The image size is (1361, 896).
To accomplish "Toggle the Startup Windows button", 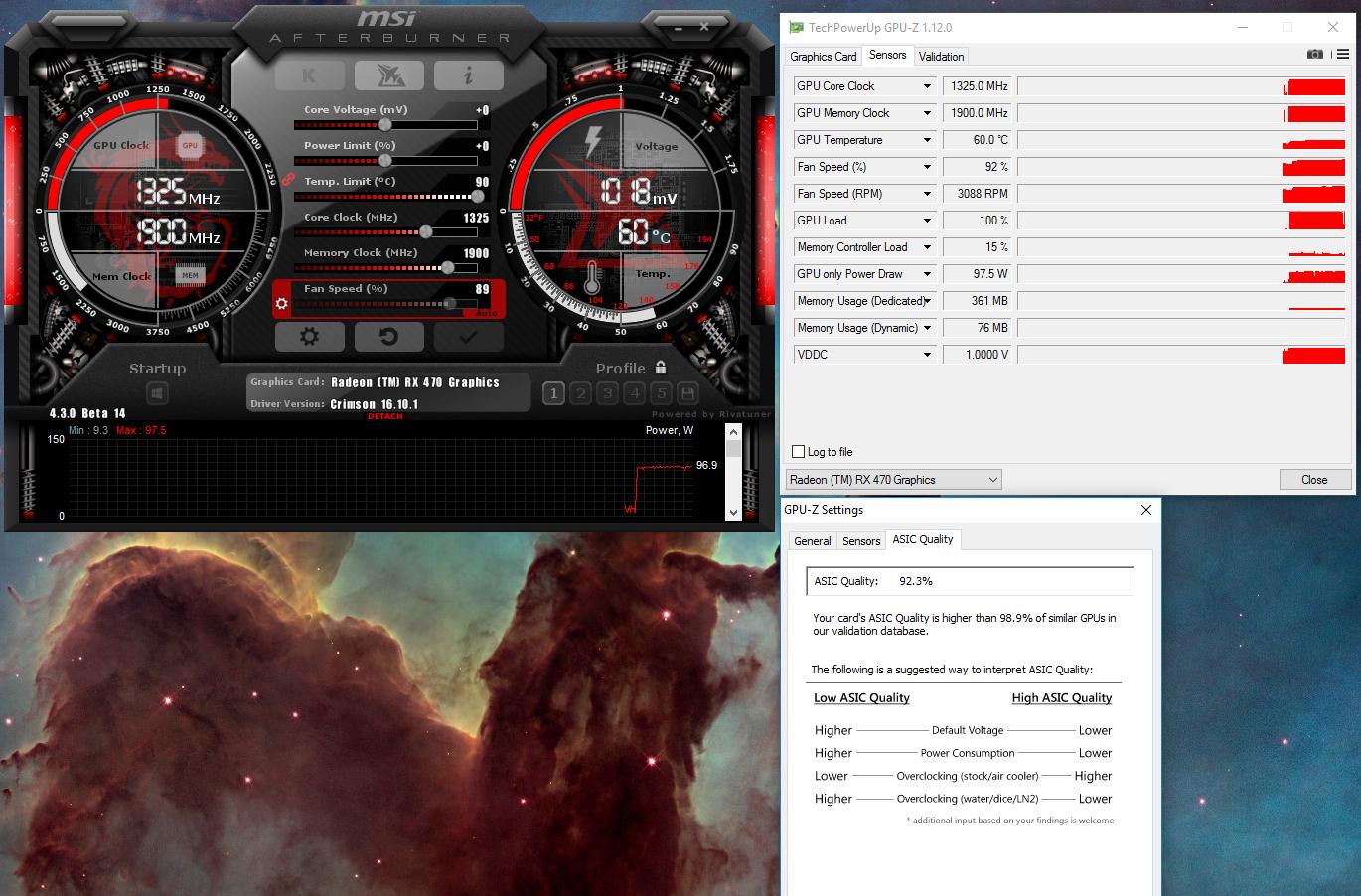I will click(157, 394).
